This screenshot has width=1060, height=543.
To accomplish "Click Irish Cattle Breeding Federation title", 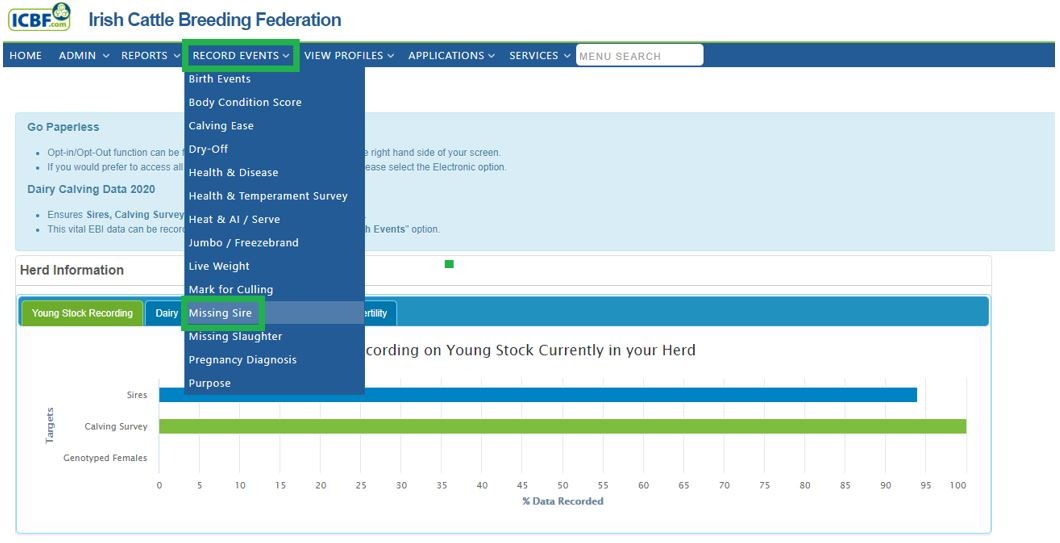I will click(215, 20).
